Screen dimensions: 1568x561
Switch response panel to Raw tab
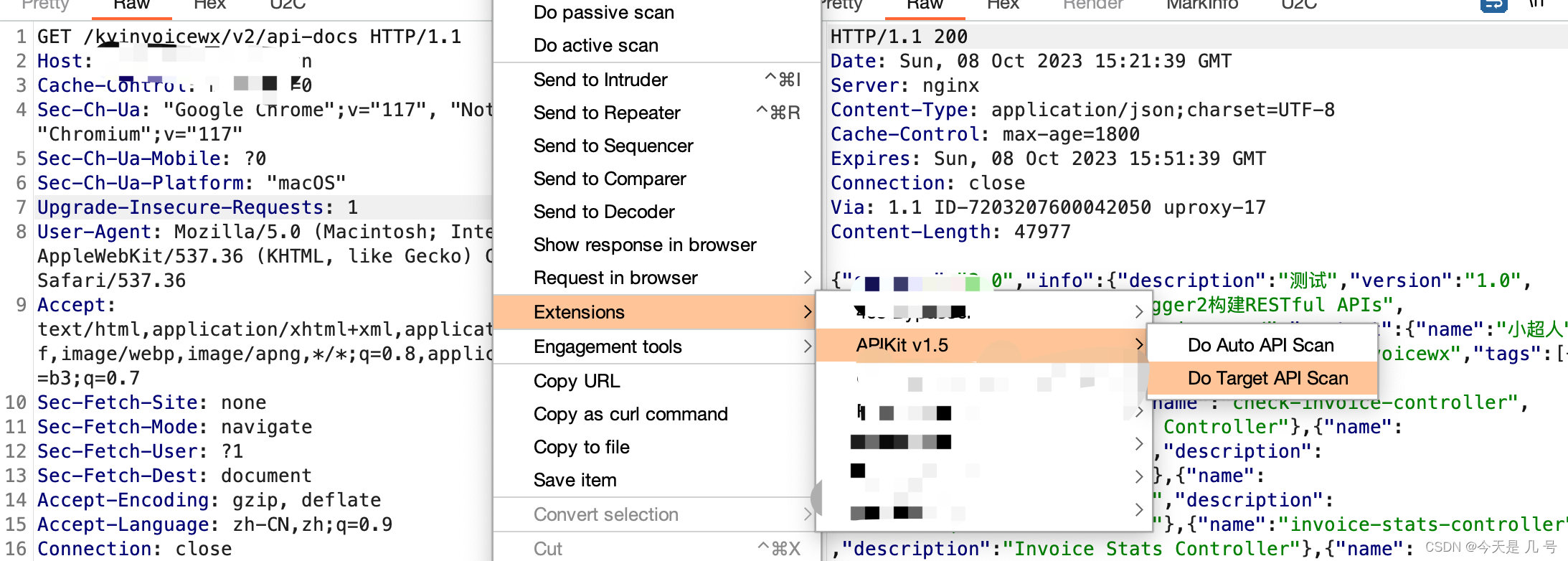(x=925, y=4)
